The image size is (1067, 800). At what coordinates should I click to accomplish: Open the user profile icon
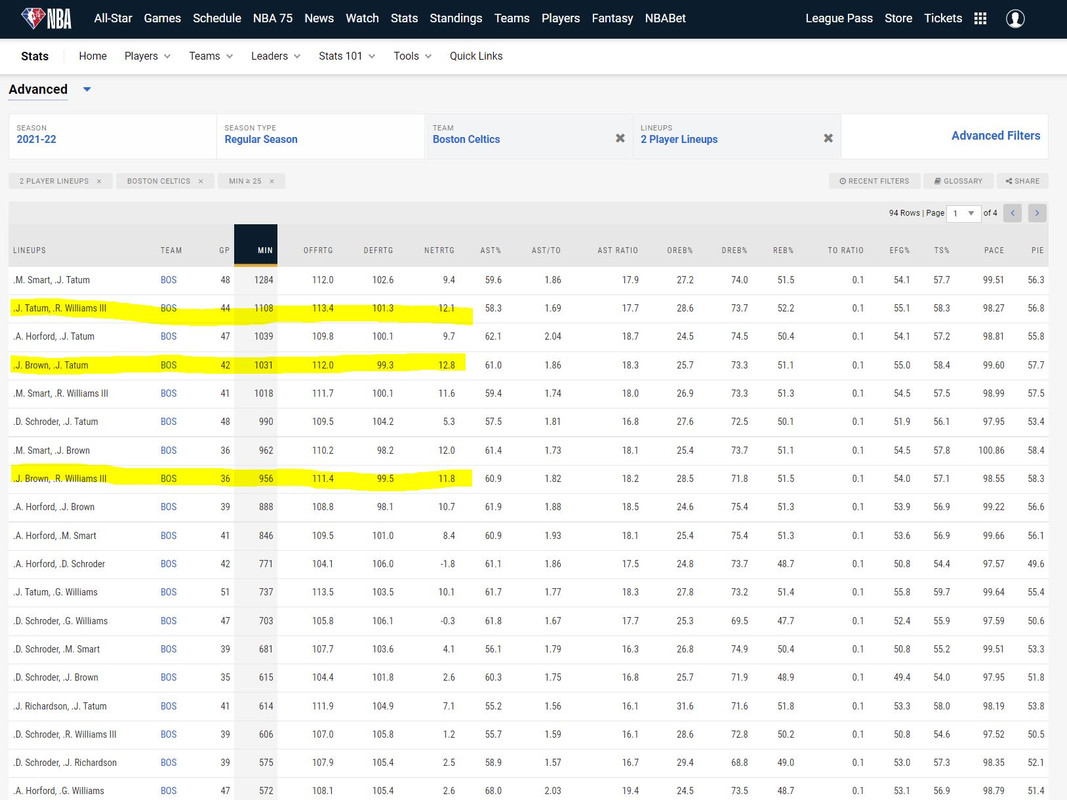(x=1015, y=18)
